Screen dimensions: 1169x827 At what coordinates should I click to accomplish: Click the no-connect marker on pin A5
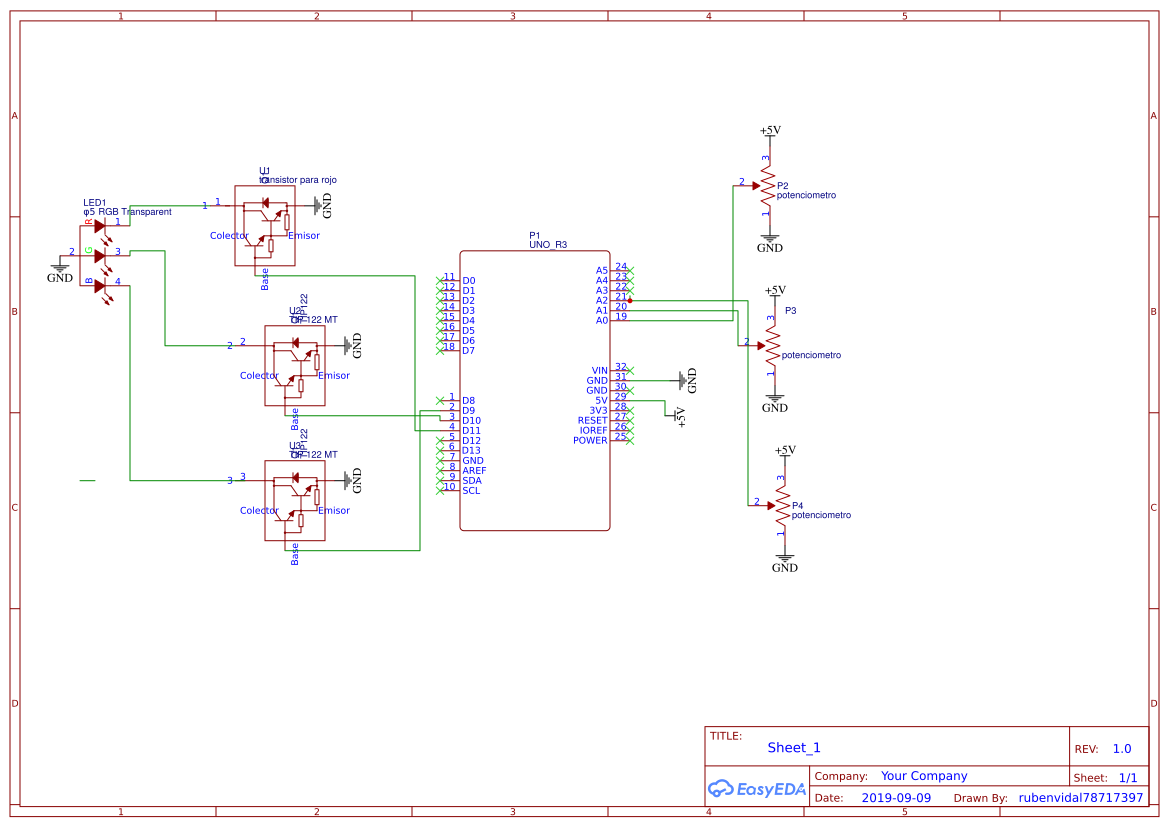pos(630,271)
